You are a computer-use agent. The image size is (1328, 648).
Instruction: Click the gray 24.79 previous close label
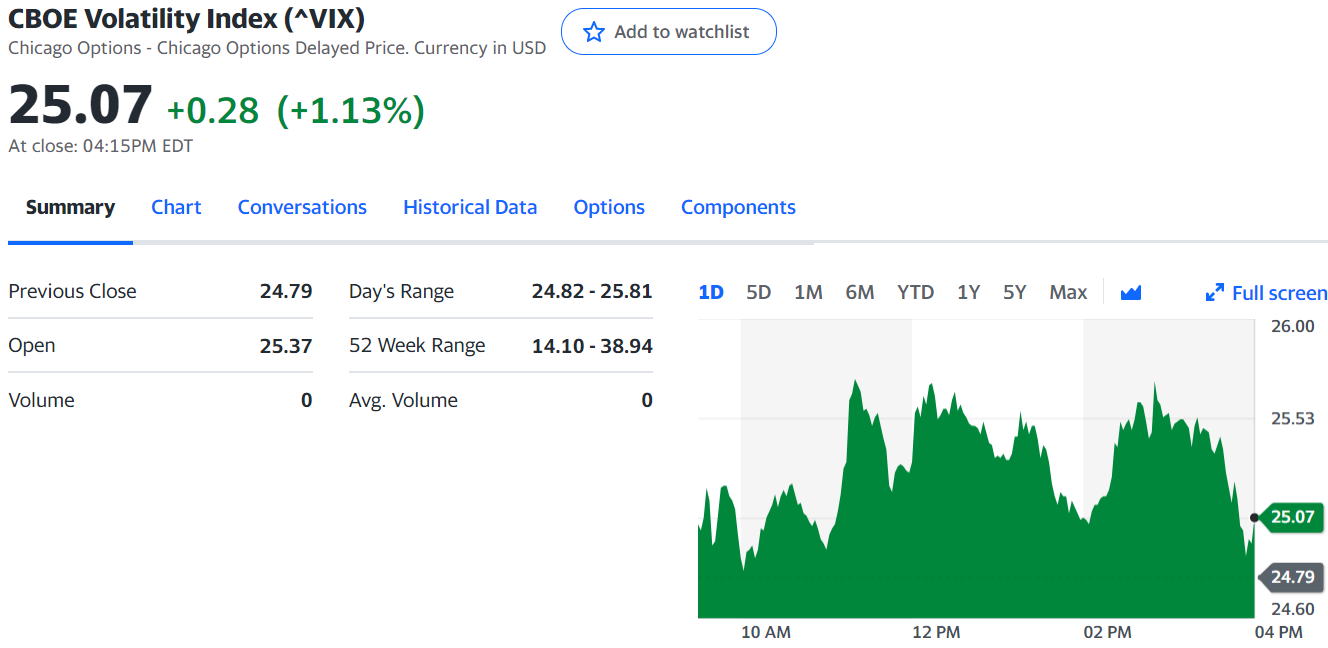point(1291,577)
